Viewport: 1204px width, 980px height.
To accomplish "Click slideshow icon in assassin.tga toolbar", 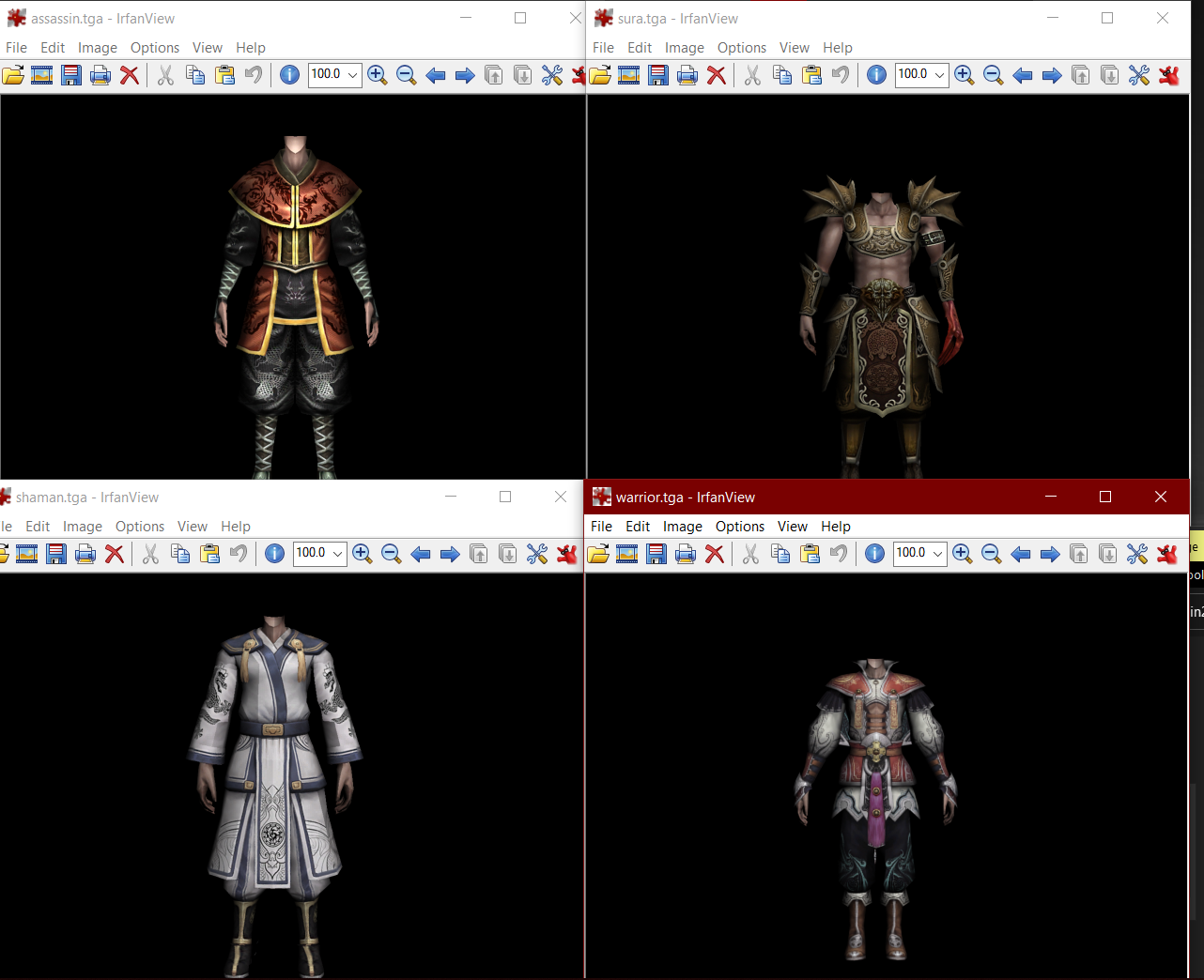I will [42, 75].
